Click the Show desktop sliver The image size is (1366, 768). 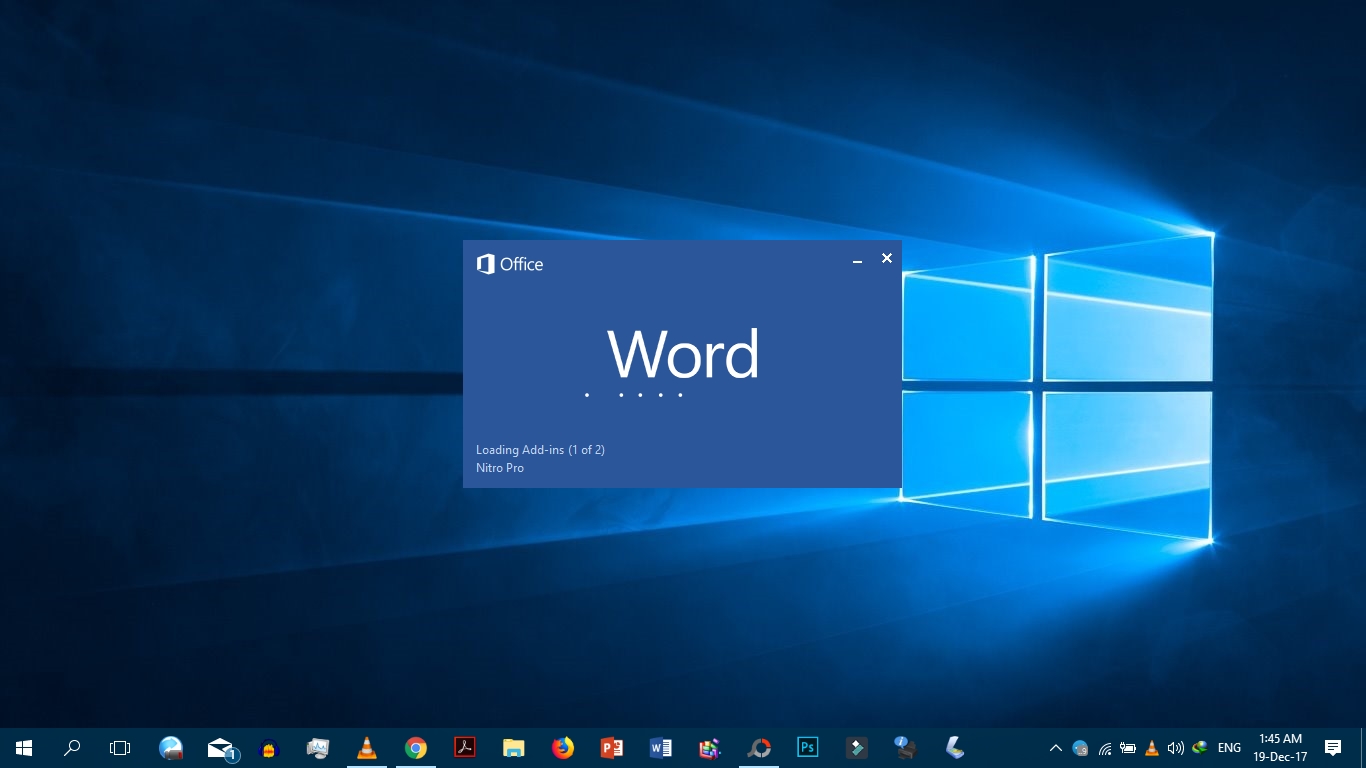(x=1362, y=748)
